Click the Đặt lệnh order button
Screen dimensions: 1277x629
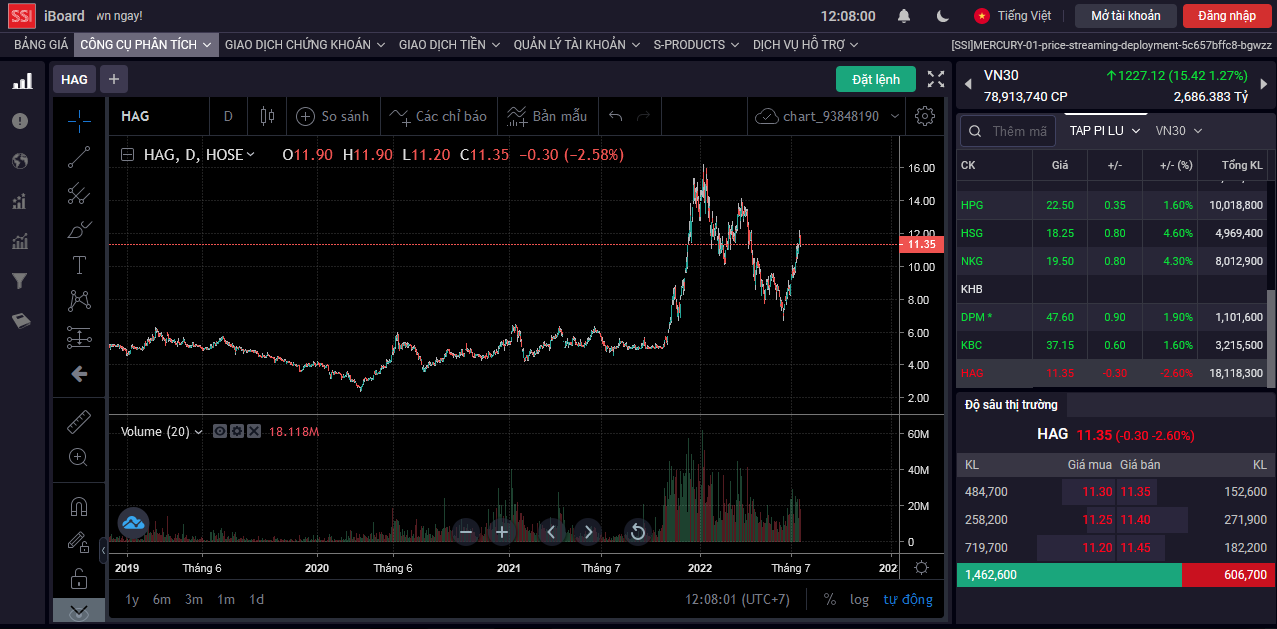click(x=876, y=79)
